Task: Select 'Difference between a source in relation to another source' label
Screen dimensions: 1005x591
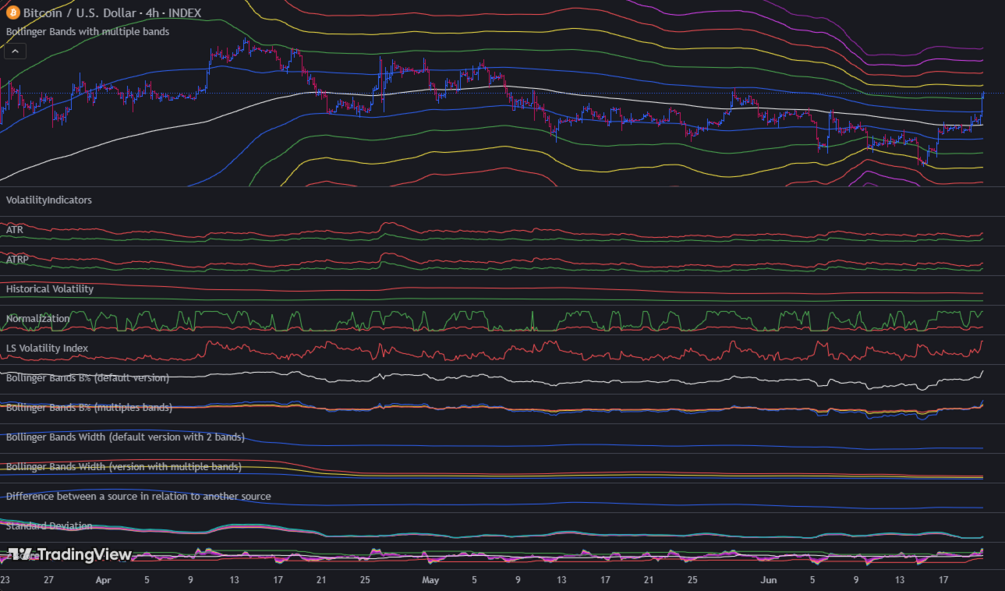Action: 138,496
